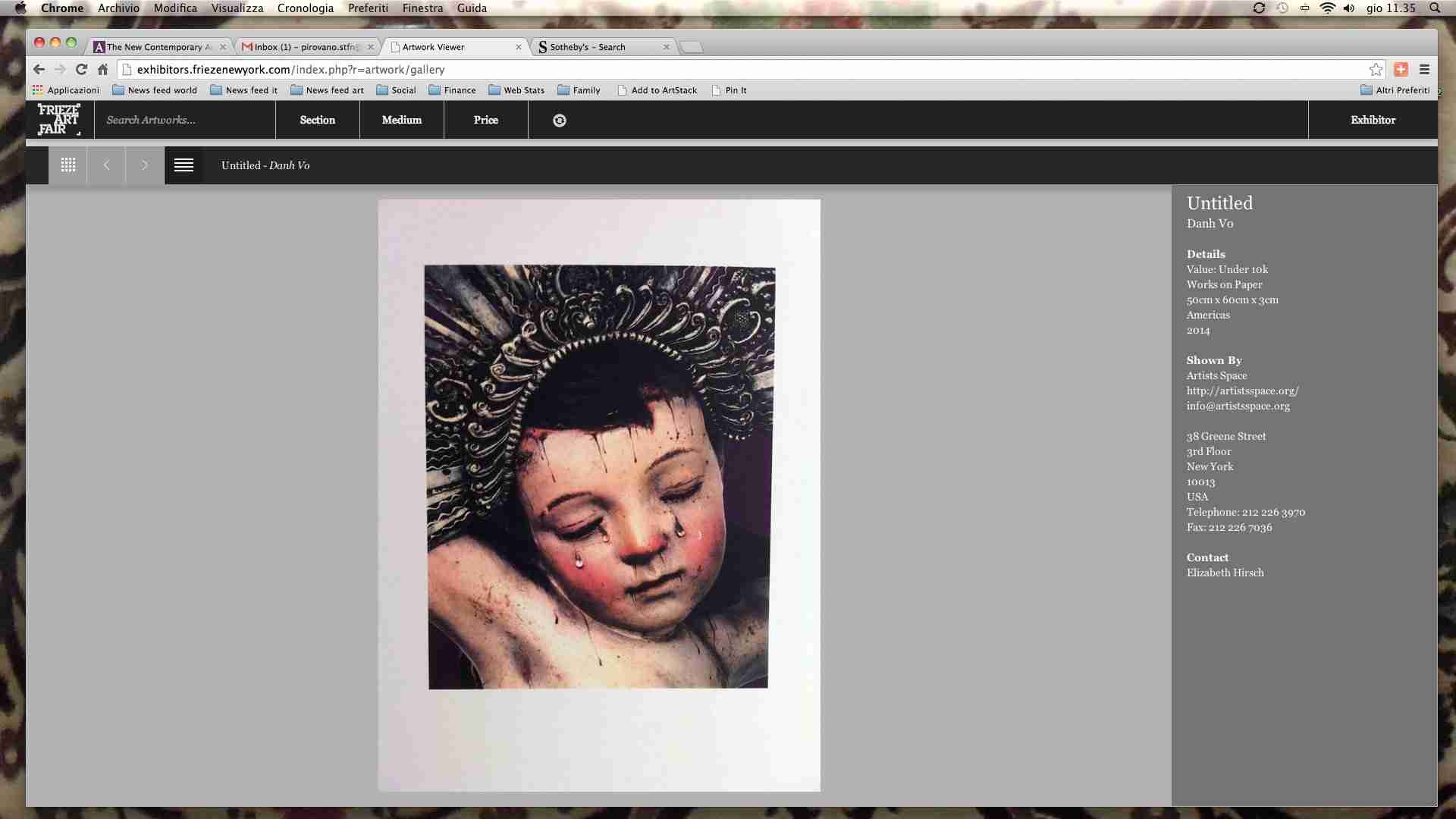Click the browser home icon
Screen dimensions: 1456x819
click(x=103, y=70)
